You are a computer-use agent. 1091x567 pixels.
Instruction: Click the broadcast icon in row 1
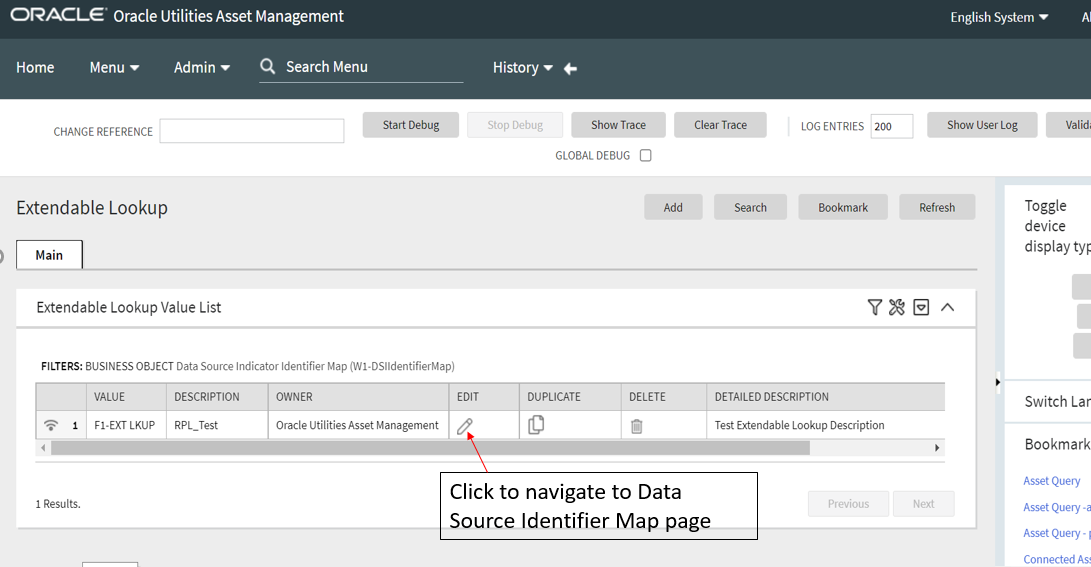point(51,425)
